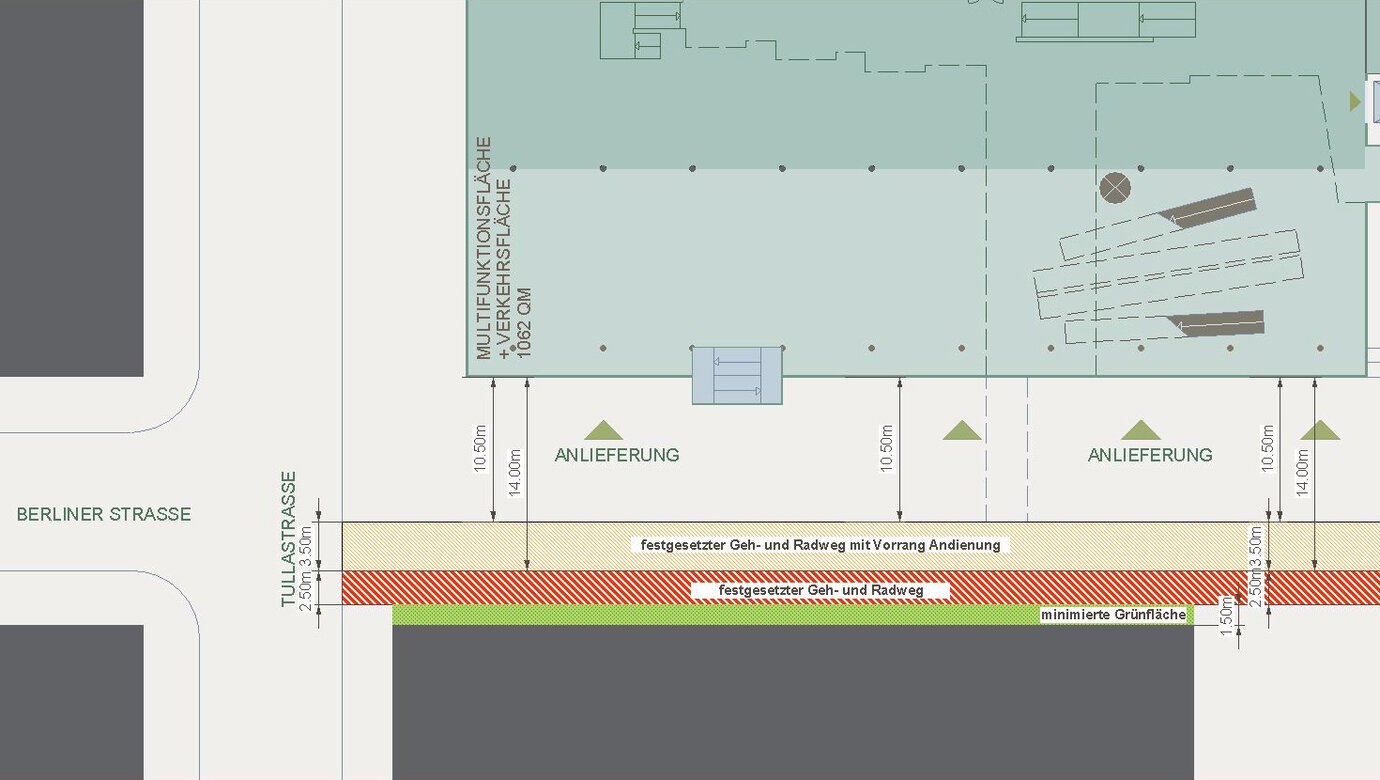Viewport: 1380px width, 780px height.
Task: Click label 'festgesetzter Geh- und Radweg mit Vorrang Andienung'
Action: click(820, 545)
